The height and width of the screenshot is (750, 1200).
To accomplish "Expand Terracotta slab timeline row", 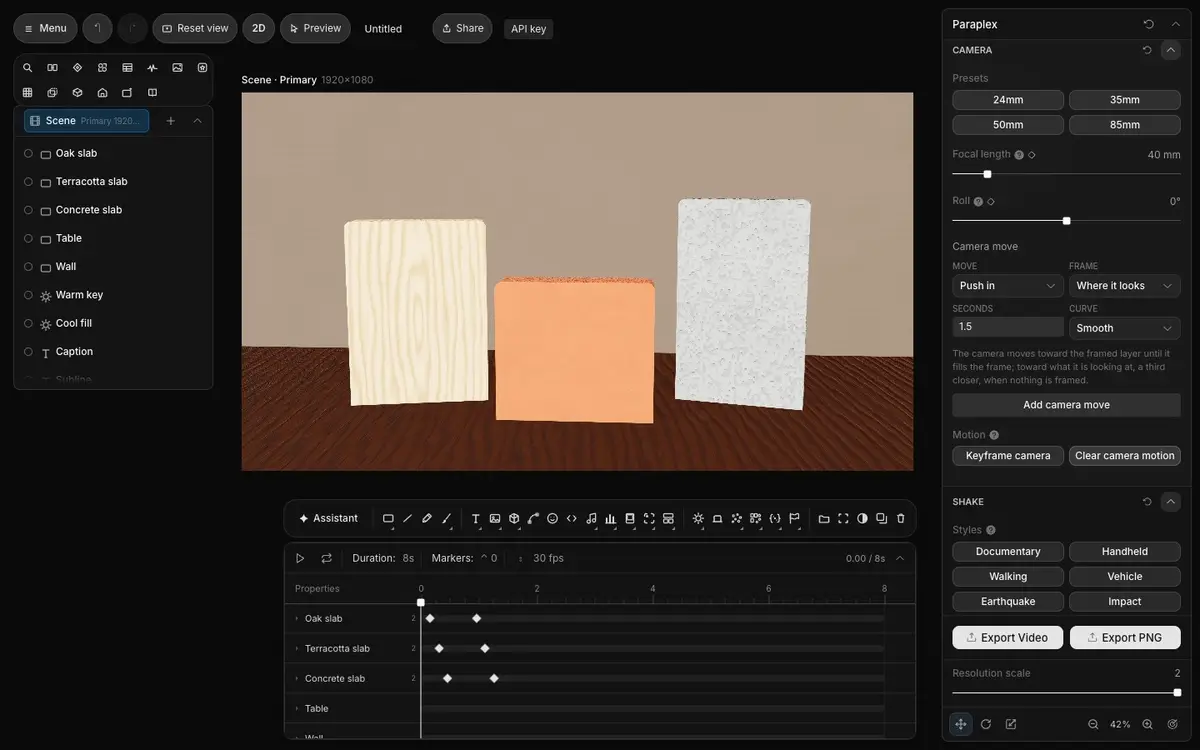I will pos(297,648).
